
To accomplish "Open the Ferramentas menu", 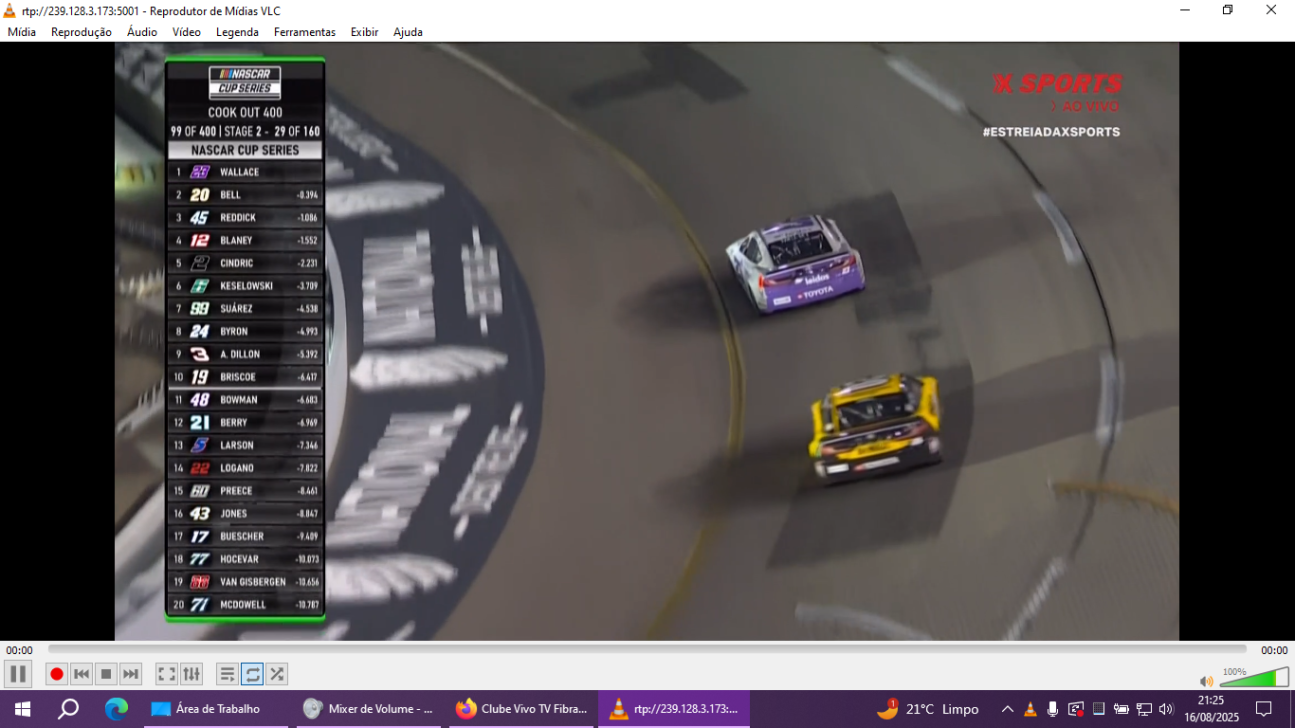I will click(305, 32).
